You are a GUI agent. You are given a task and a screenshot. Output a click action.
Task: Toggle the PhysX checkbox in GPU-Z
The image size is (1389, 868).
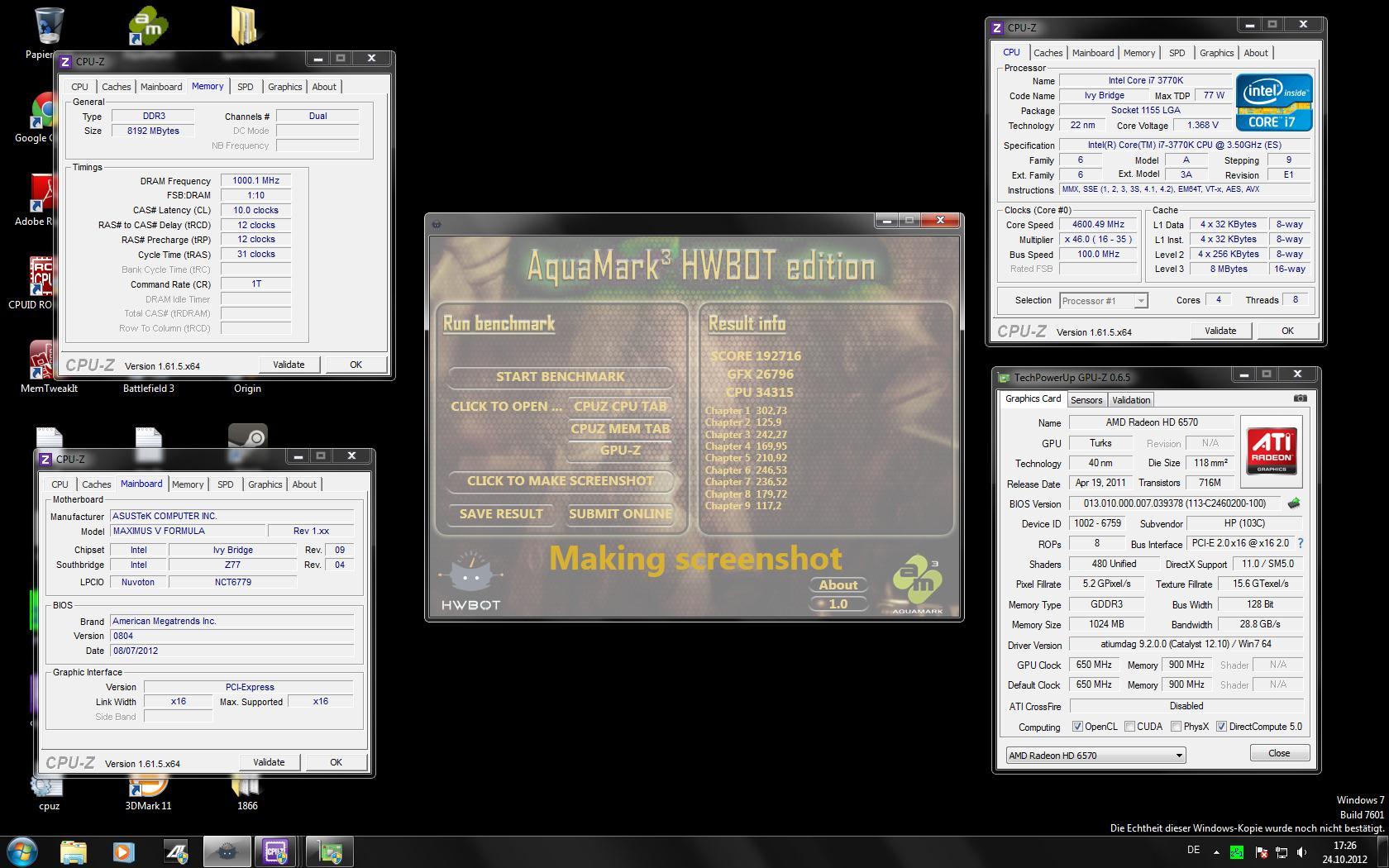1176,727
